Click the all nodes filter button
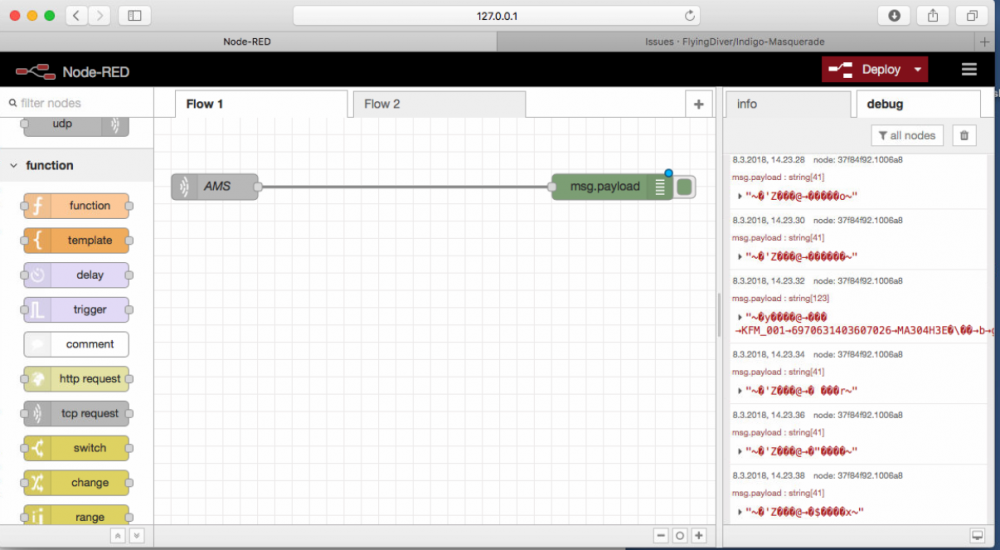 907,135
